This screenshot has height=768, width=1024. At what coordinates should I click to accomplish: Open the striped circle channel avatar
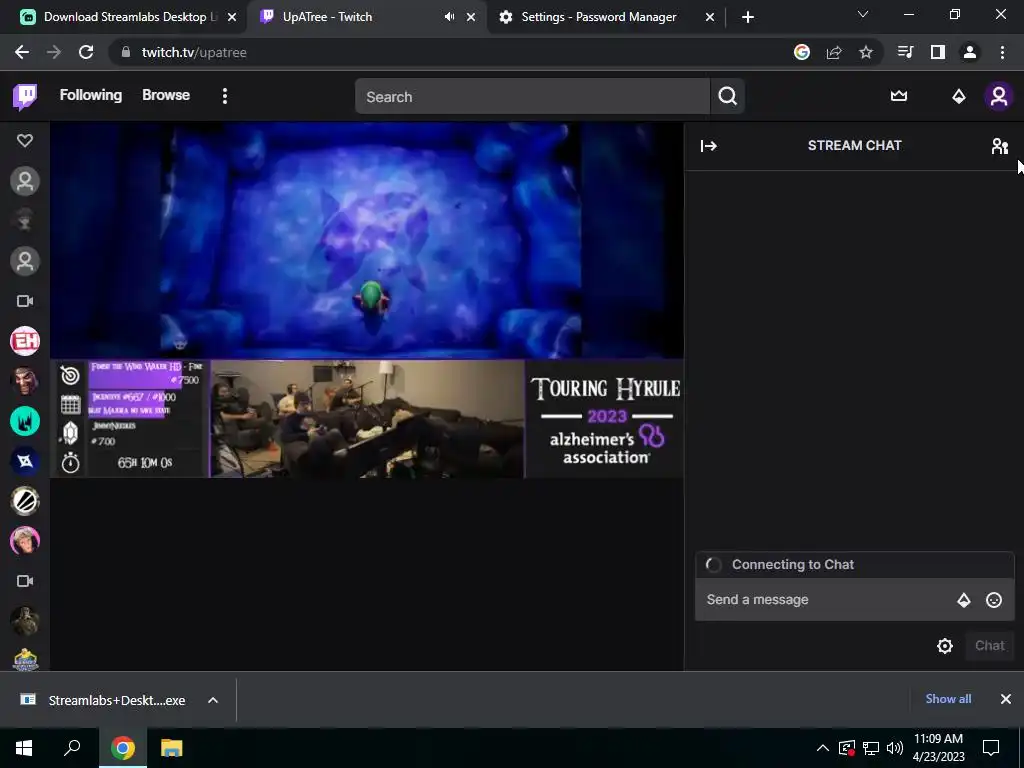click(25, 501)
